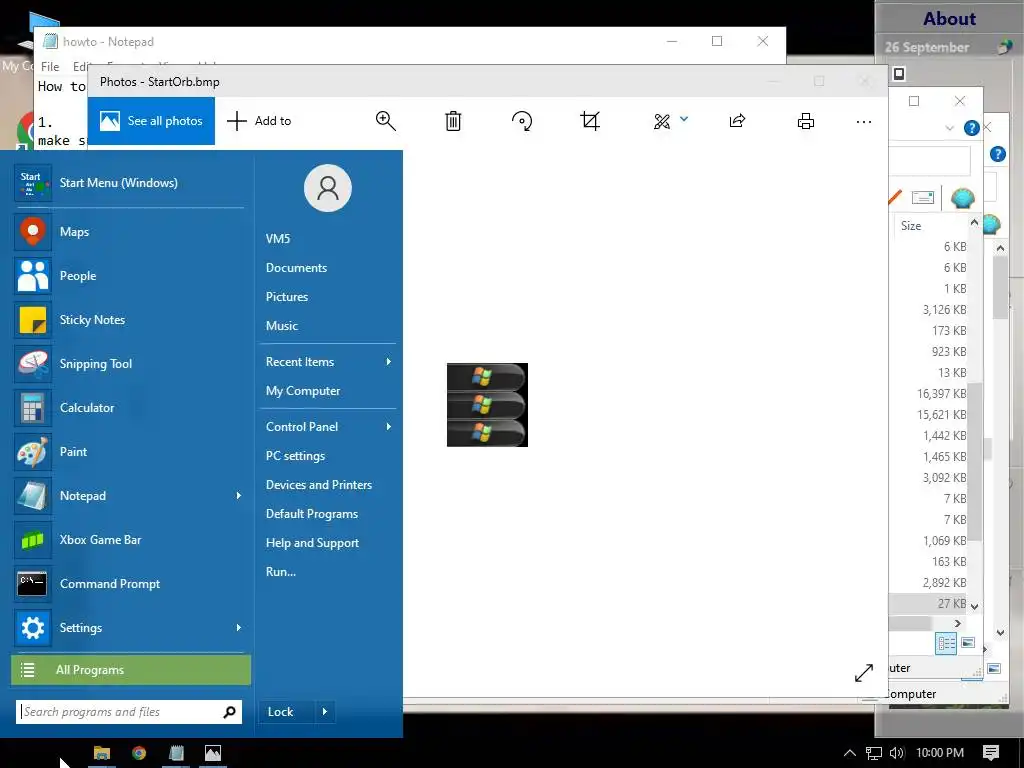
Task: Open PC settings
Action: coord(295,456)
